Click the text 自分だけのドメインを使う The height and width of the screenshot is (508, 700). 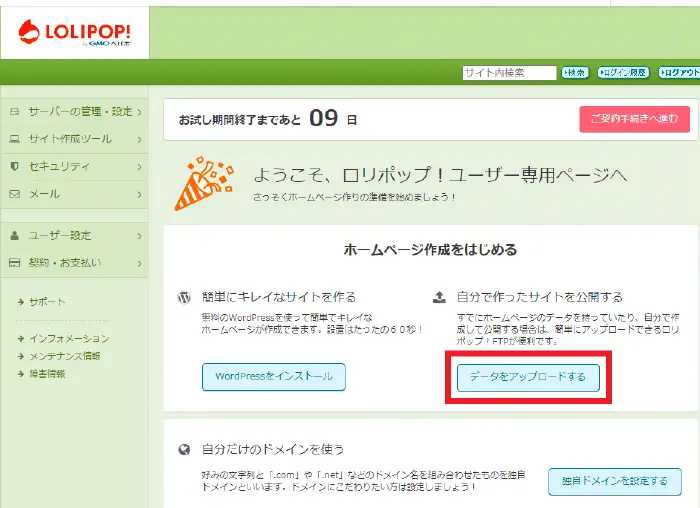[x=273, y=449]
